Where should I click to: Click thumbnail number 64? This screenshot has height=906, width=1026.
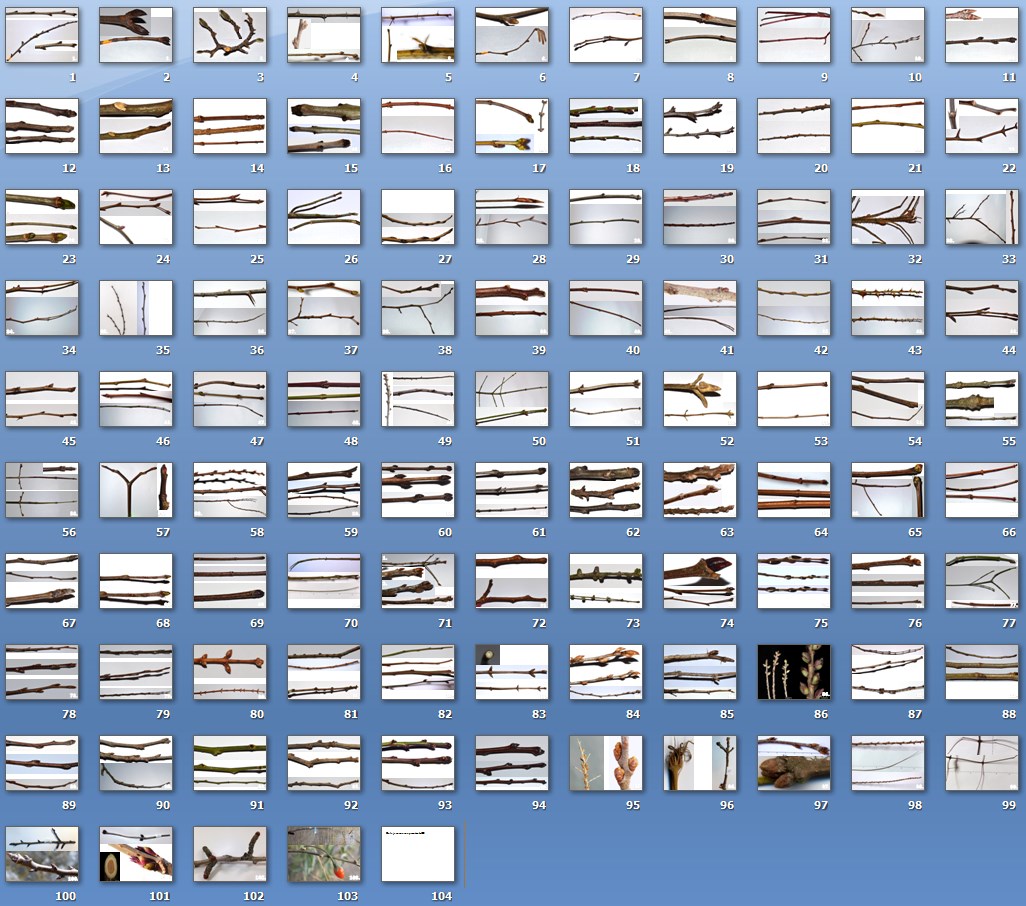[794, 490]
